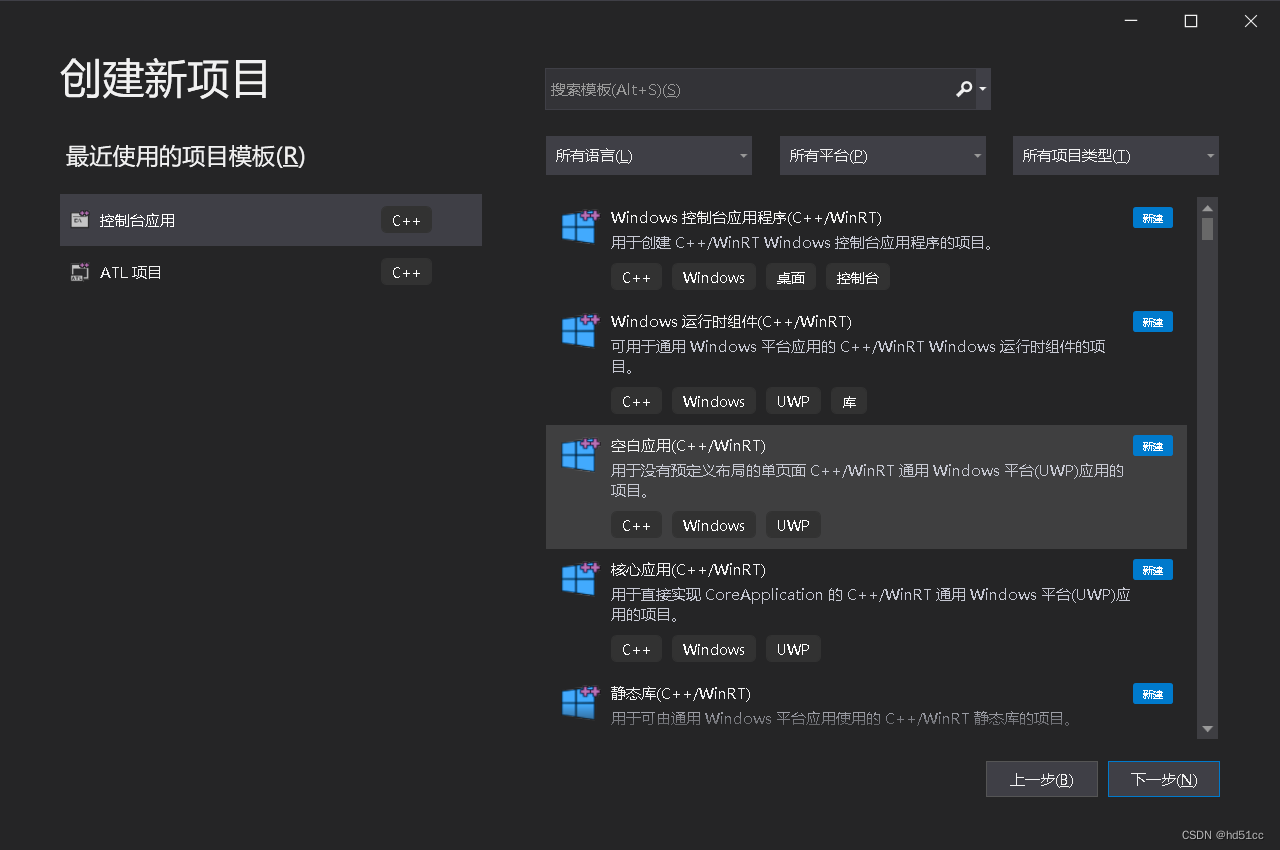Viewport: 1280px width, 850px height.
Task: Open the search box dropdown arrow
Action: (983, 89)
